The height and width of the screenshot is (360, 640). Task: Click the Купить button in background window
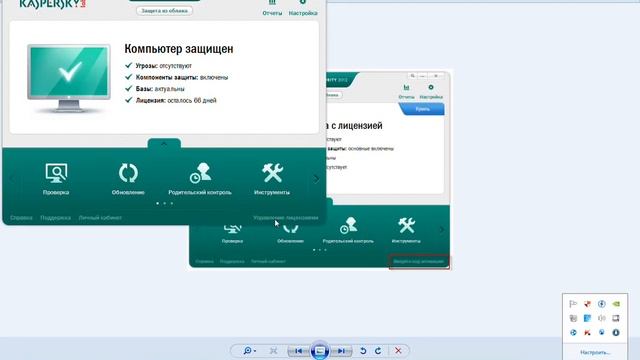tap(422, 109)
